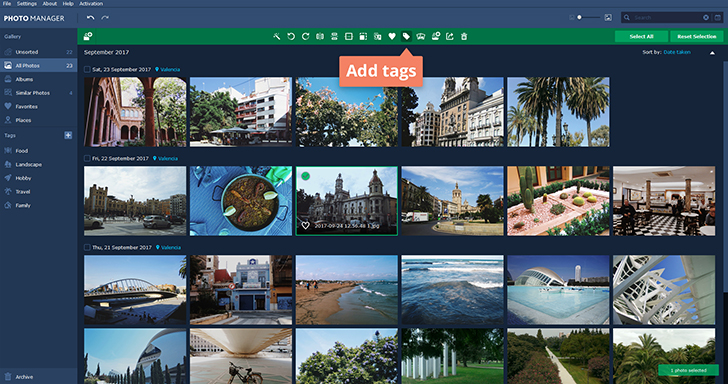Viewport: 728px width, 384px height.
Task: Open the auto enhance magic wand tool
Action: (277, 36)
